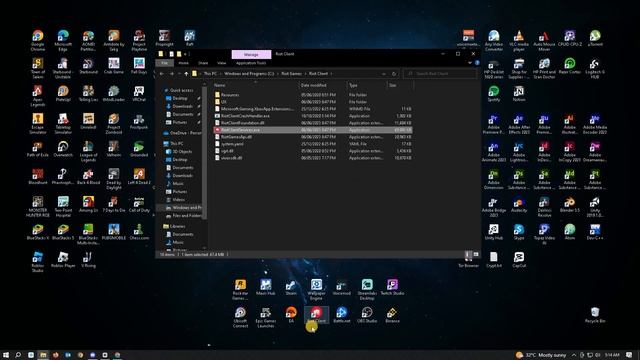Select the Recycle Bin icon
The width and height of the screenshot is (640, 360).
(x=595, y=315)
